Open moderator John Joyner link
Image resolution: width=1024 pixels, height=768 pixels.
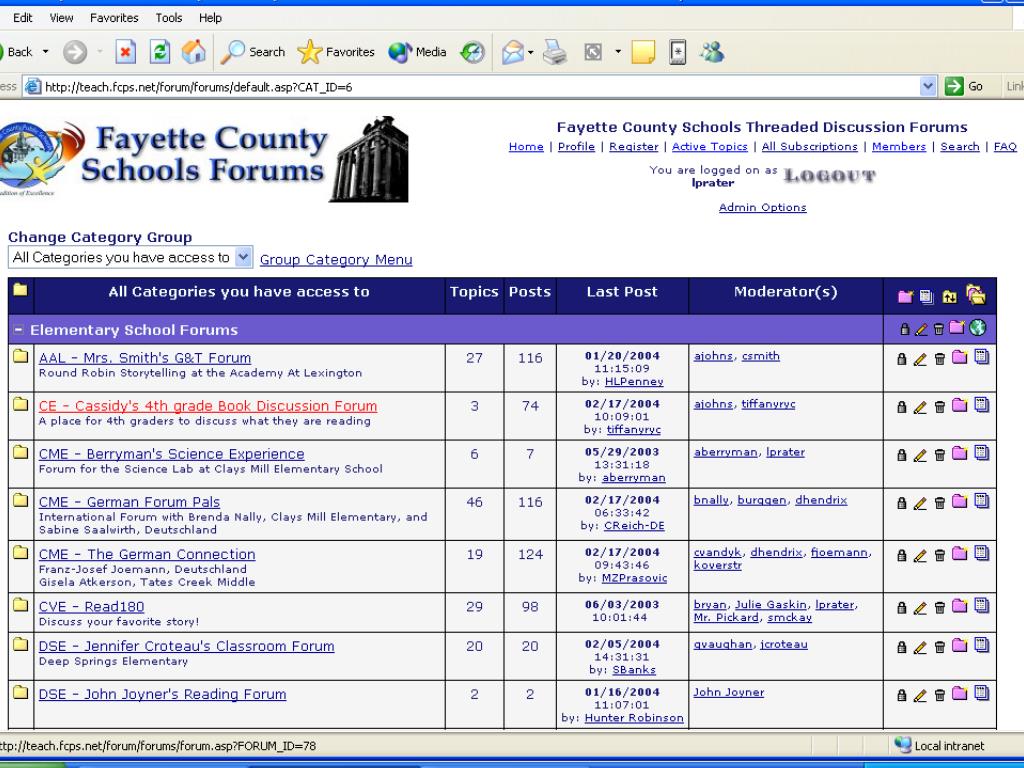coord(728,692)
